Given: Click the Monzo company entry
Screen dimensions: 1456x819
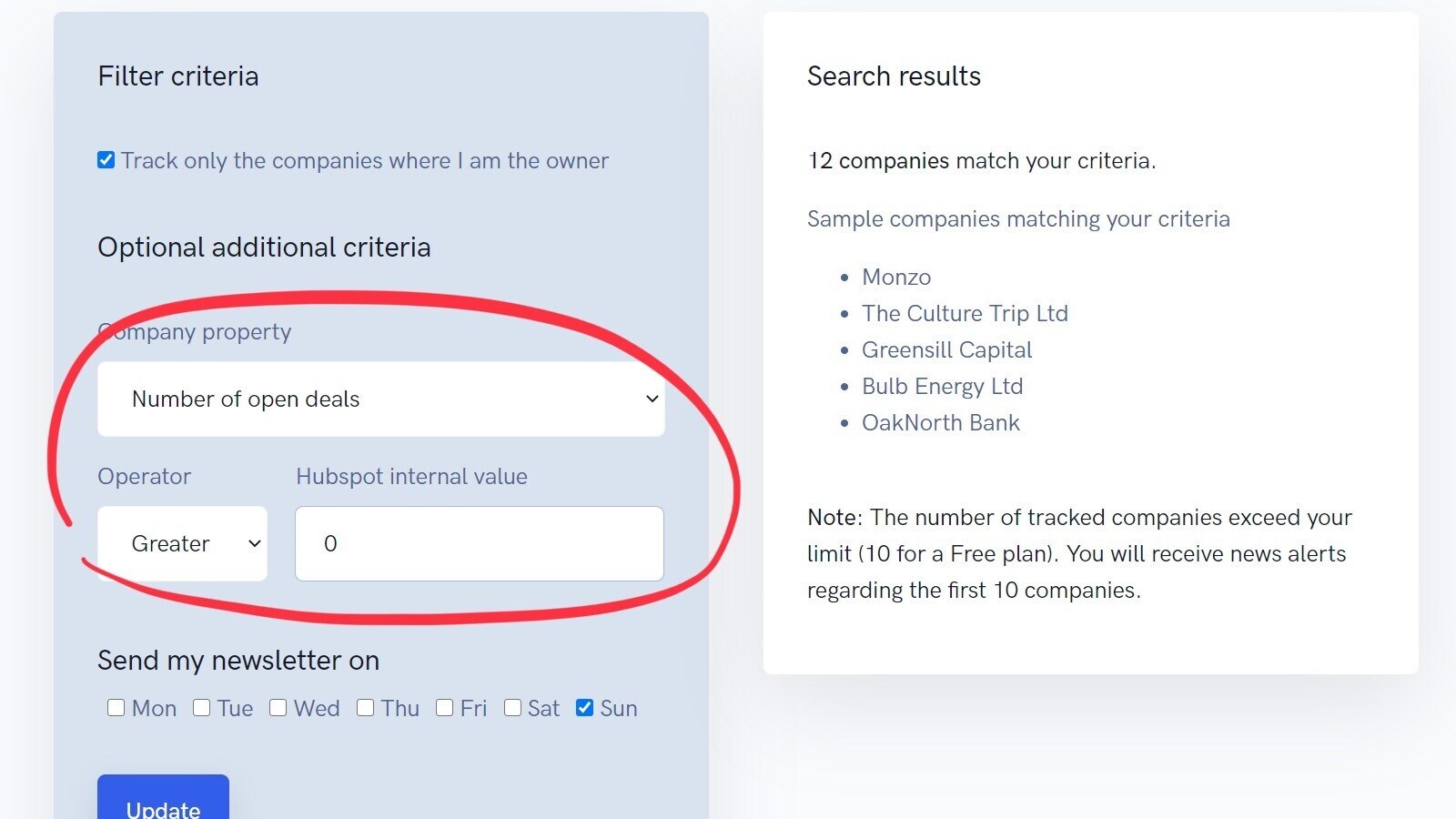Looking at the screenshot, I should [x=896, y=277].
